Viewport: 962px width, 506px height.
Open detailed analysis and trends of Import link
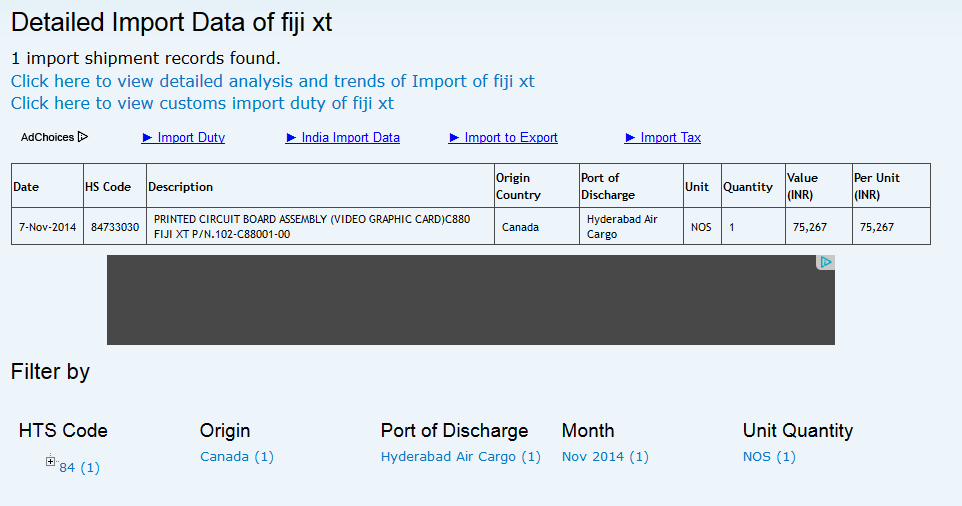pyautogui.click(x=273, y=81)
